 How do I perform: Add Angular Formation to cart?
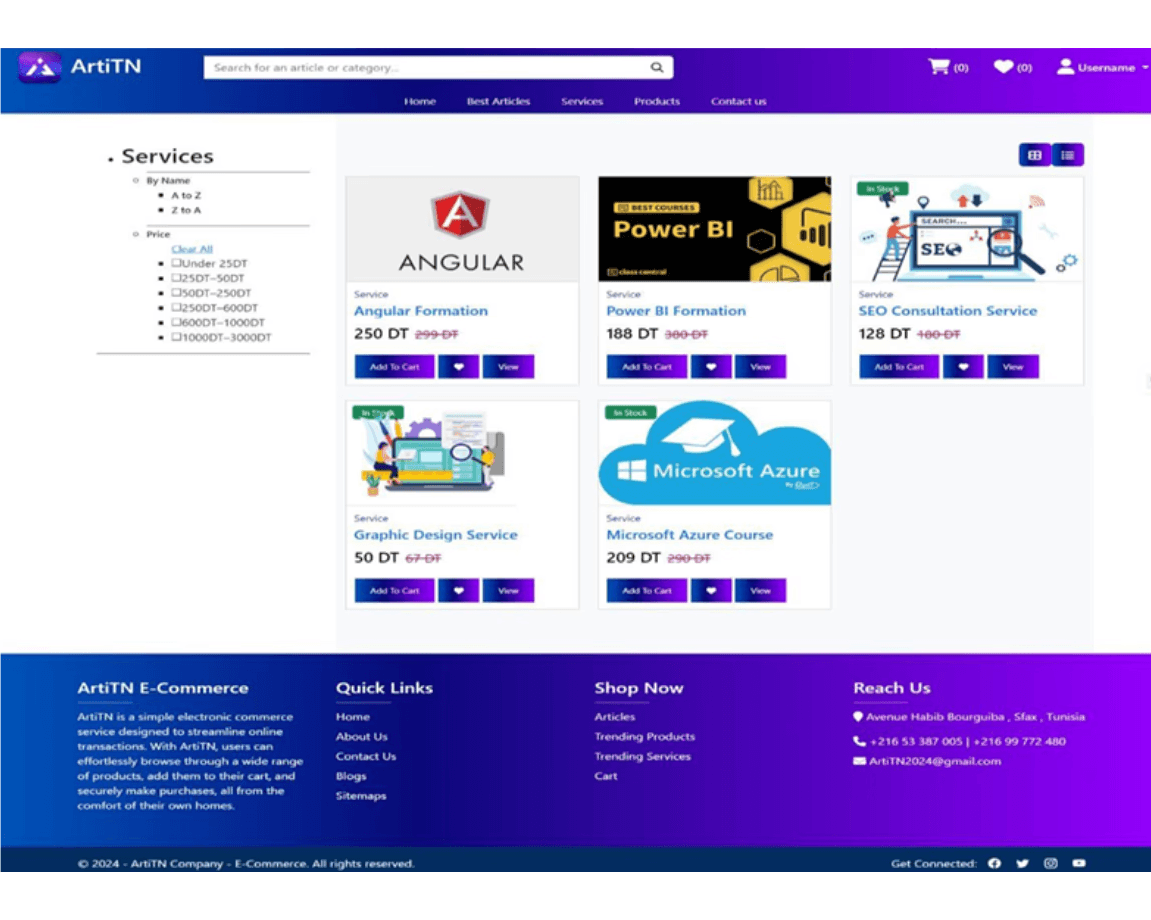(x=394, y=366)
